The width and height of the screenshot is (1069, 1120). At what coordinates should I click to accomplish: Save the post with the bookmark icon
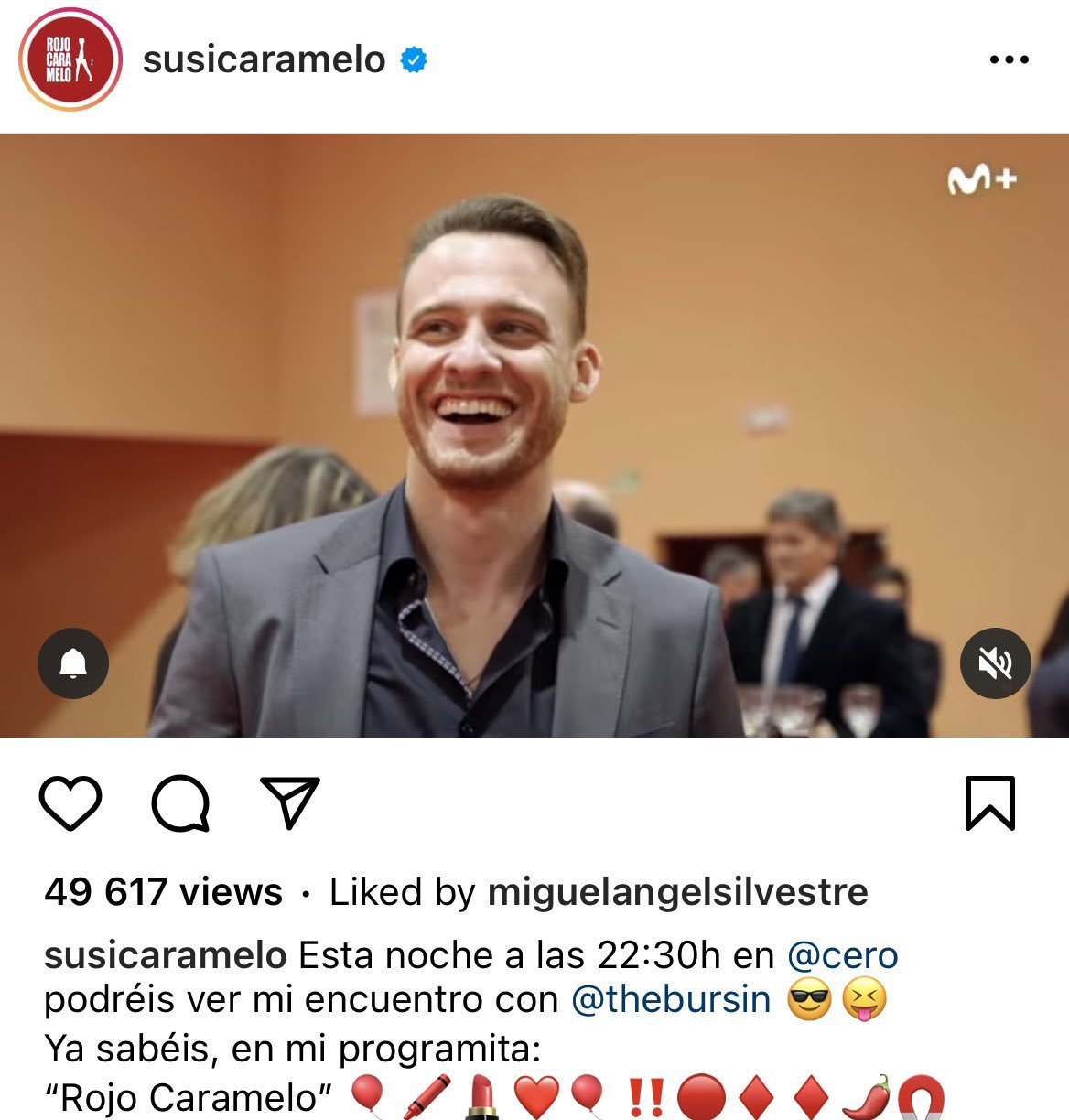click(990, 802)
